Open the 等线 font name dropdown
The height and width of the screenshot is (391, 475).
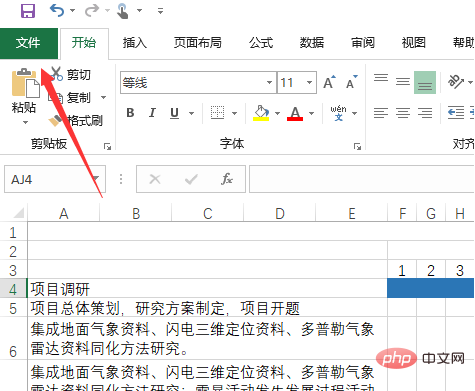269,82
